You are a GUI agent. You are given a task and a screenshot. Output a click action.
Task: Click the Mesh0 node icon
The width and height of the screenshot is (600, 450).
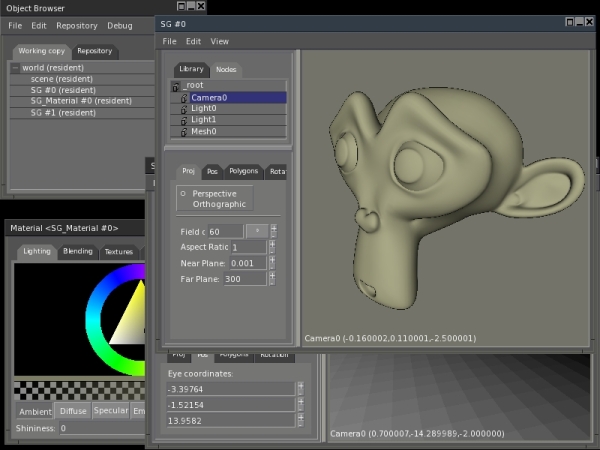click(184, 131)
